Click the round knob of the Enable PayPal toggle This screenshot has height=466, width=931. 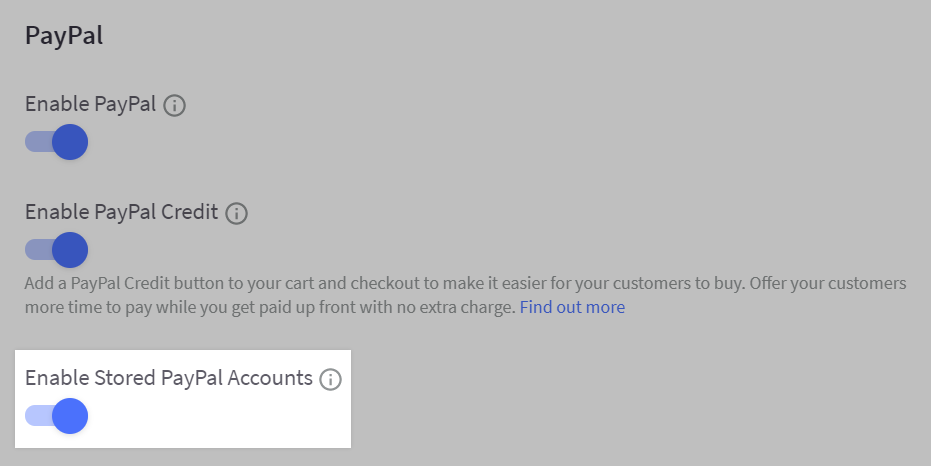(70, 142)
